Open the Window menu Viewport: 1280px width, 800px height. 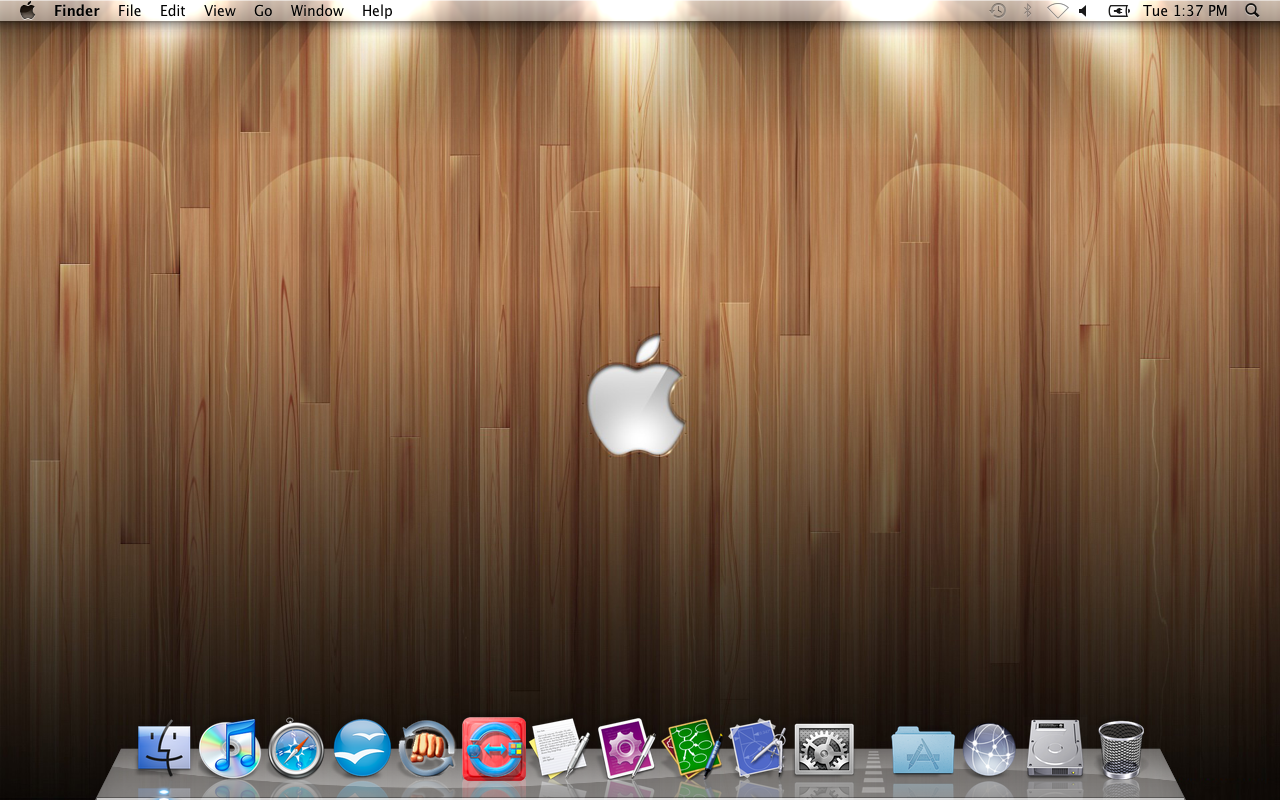tap(317, 11)
